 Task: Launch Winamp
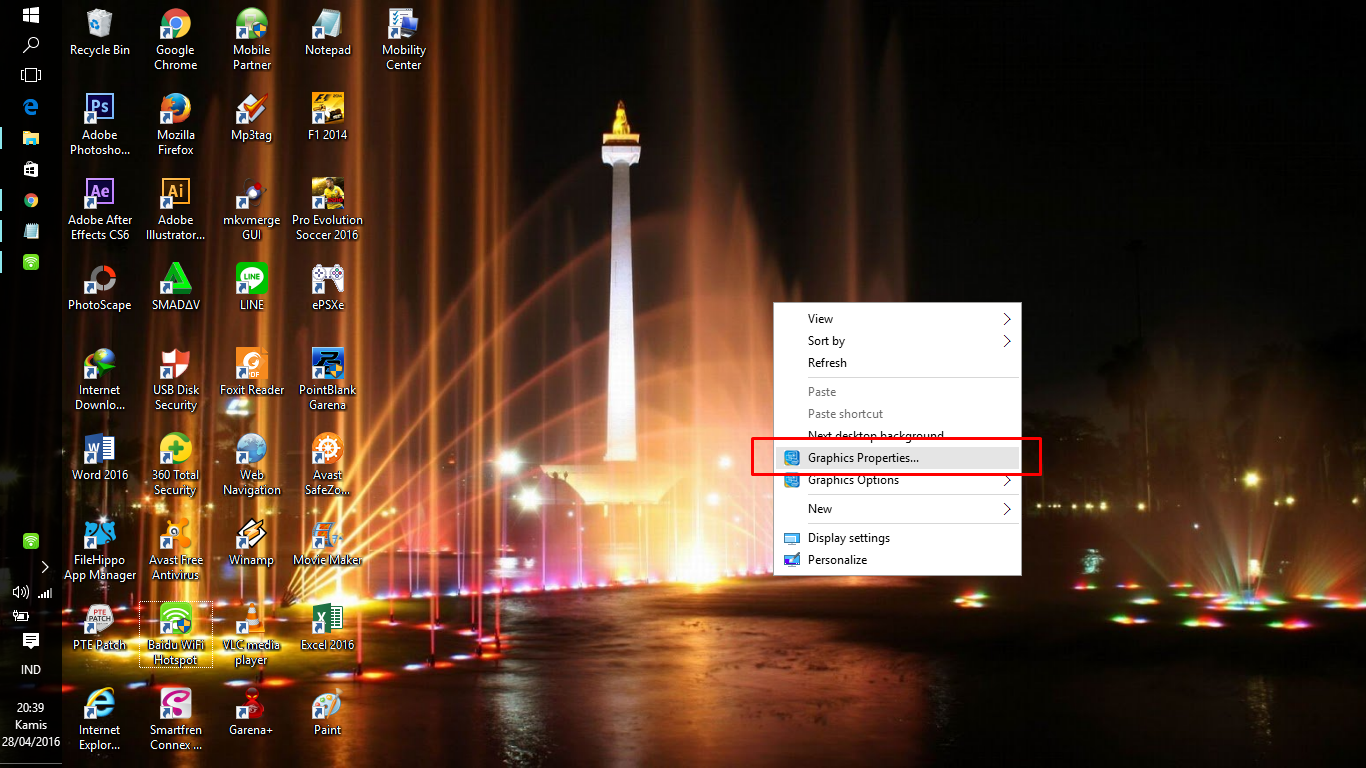[251, 535]
